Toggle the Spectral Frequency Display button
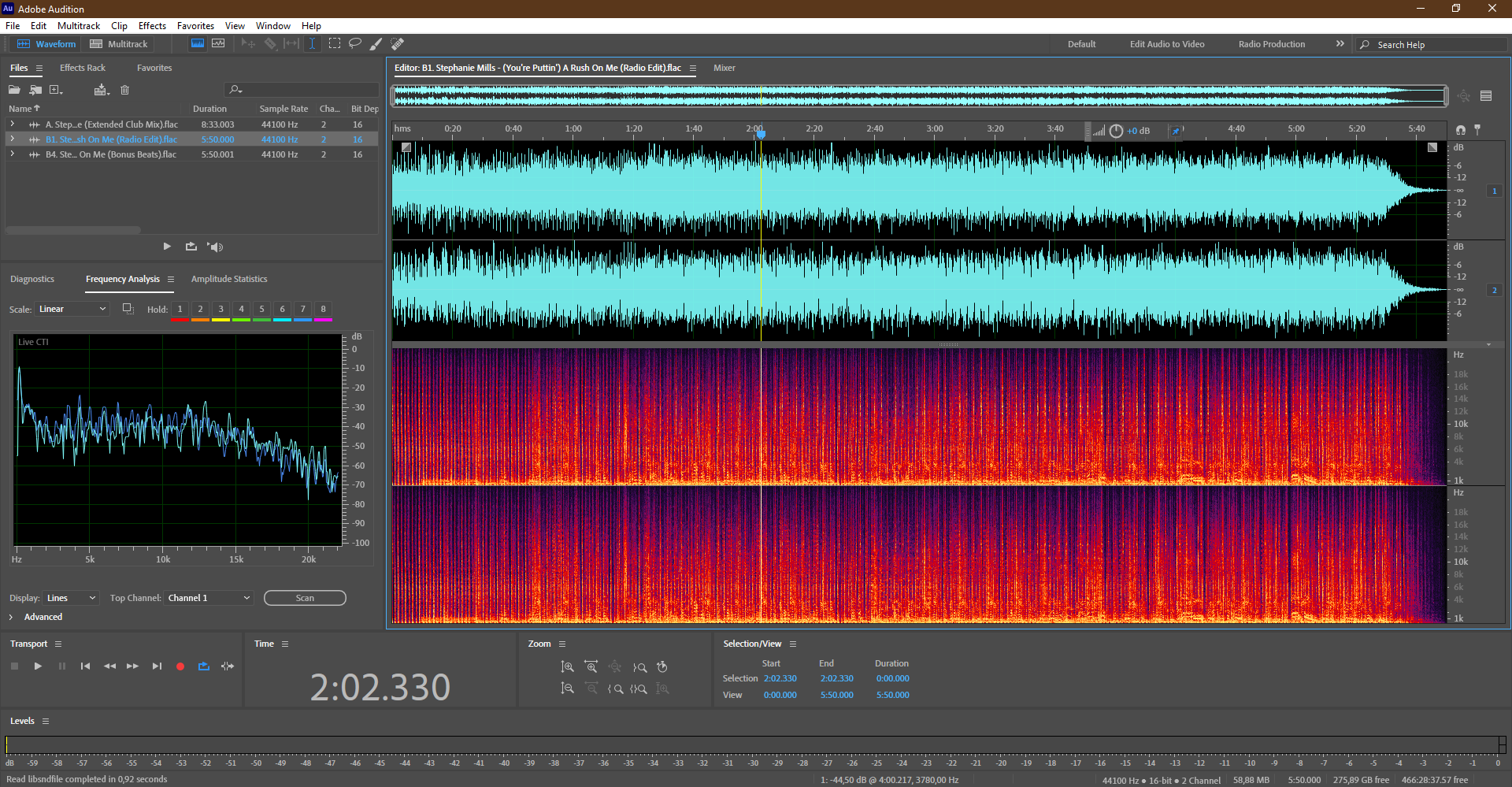Screen dimensions: 1512x787 [198, 44]
